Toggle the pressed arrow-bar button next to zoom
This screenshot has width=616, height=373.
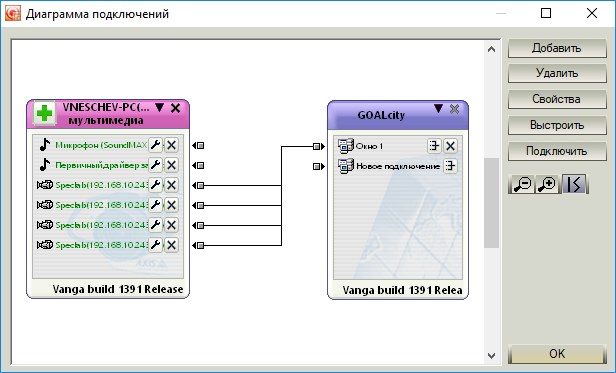574,184
